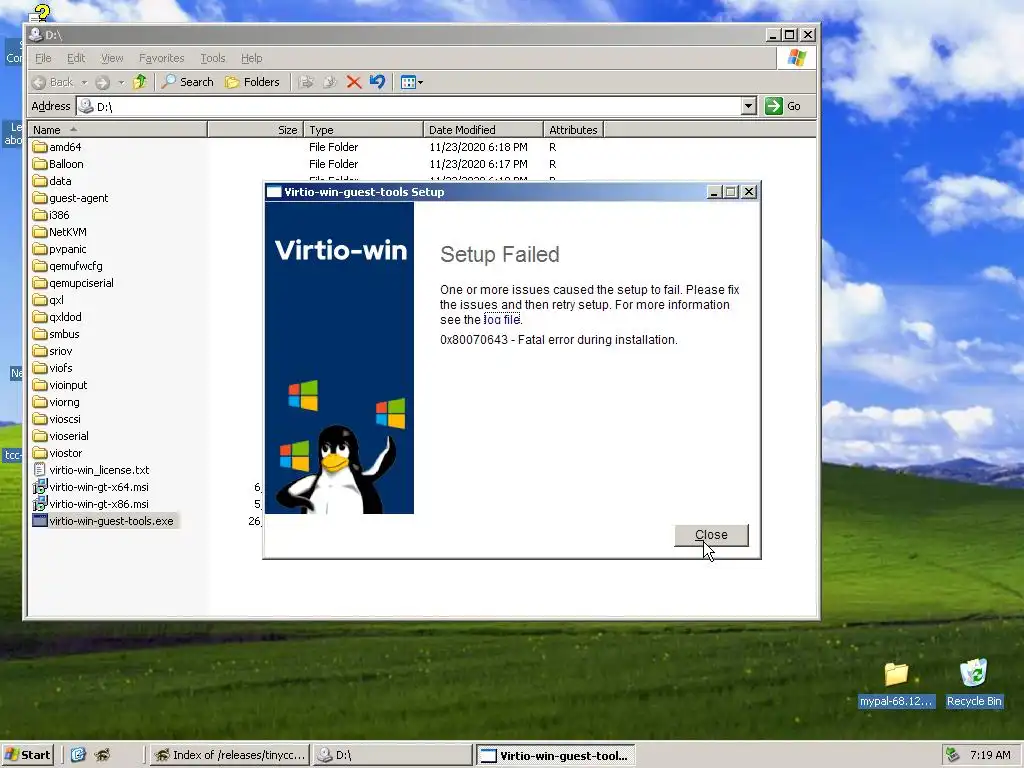Image resolution: width=1024 pixels, height=768 pixels.
Task: Select the vioscsi folder
Action: 57,419
